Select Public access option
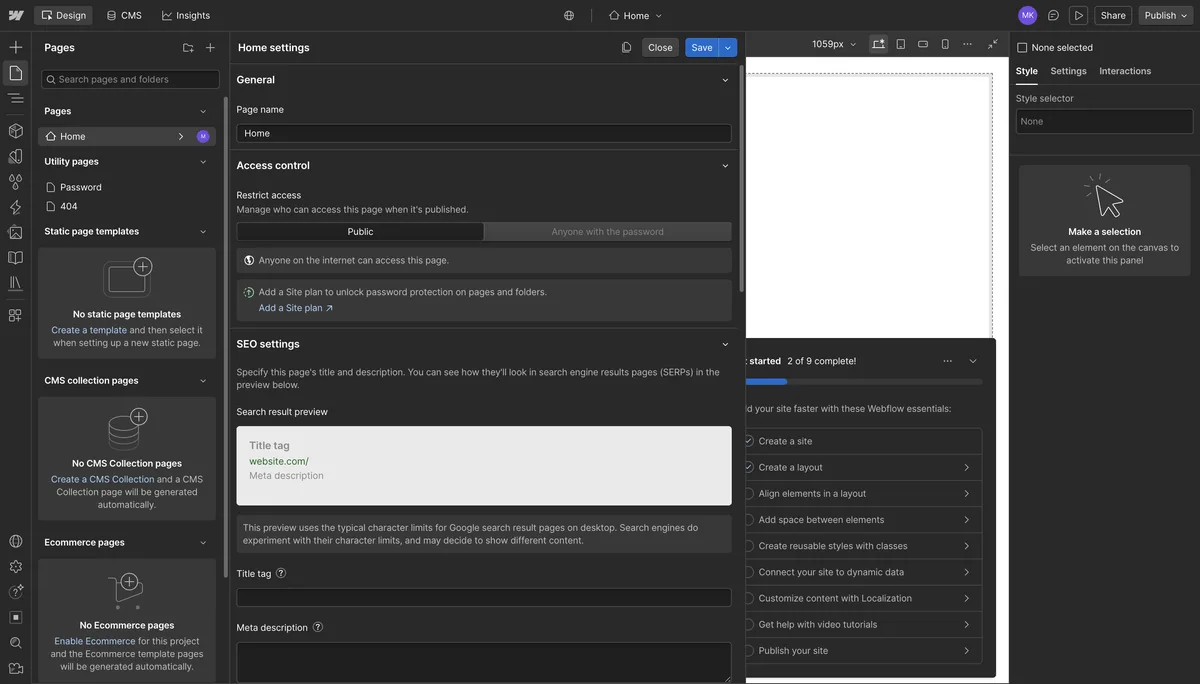Viewport: 1200px width, 684px height. point(360,231)
